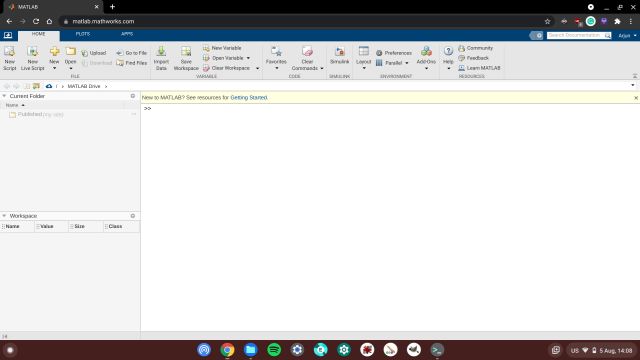Collapse the Current Folder panel

click(x=4, y=96)
